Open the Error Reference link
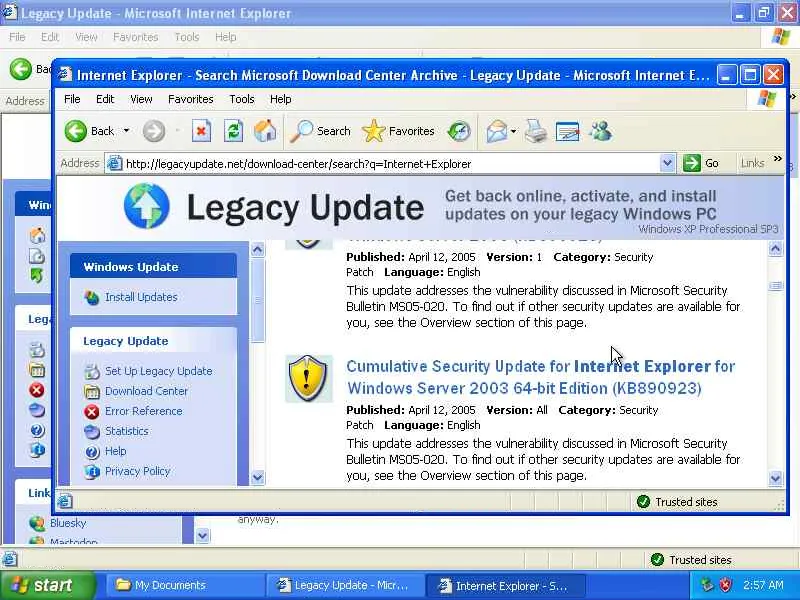The width and height of the screenshot is (800, 600). tap(143, 411)
